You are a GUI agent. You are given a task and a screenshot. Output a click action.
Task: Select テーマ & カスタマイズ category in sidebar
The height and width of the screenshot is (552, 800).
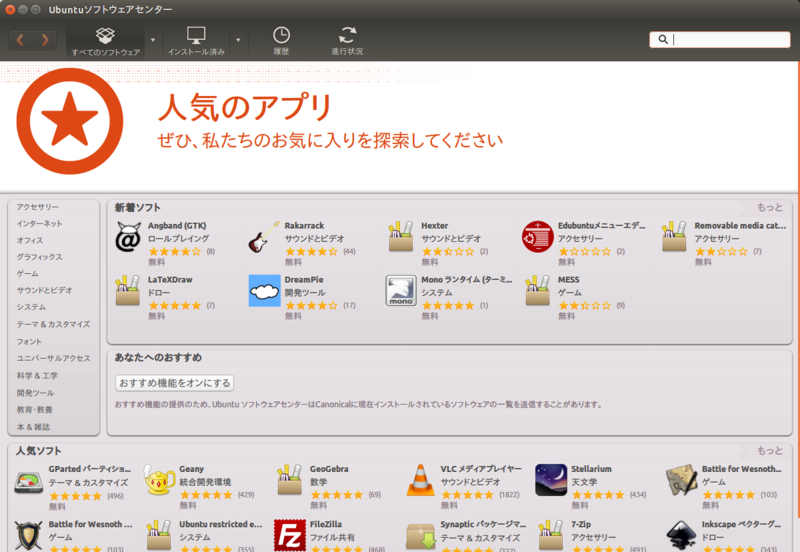[53, 324]
